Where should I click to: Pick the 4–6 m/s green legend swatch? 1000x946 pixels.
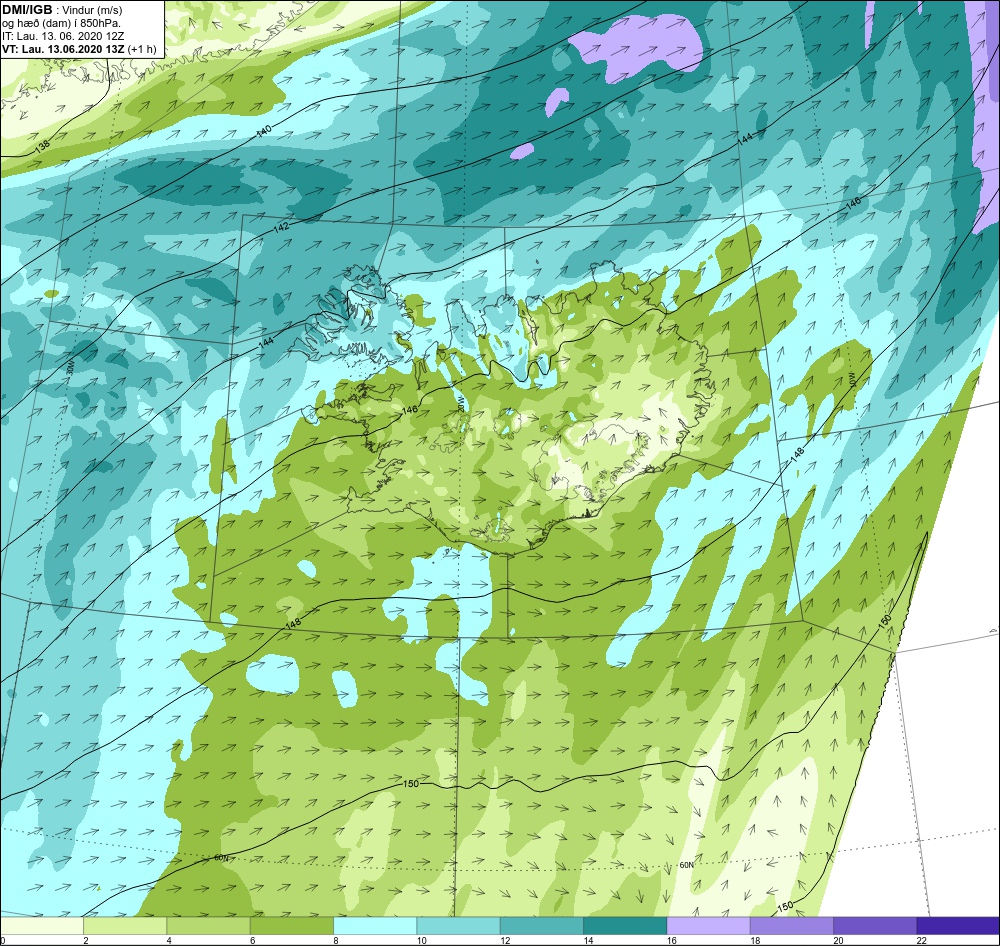pos(209,925)
